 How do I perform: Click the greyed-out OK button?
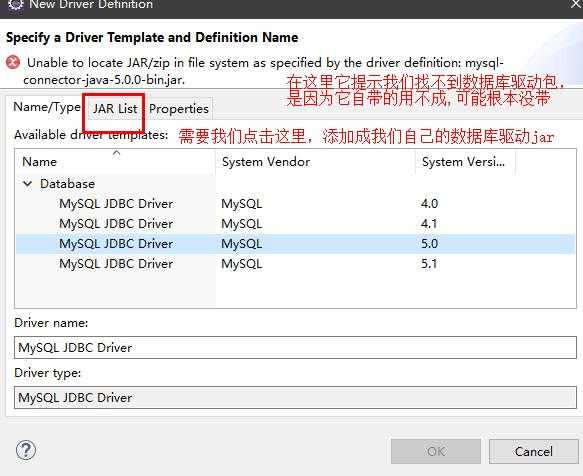point(436,451)
